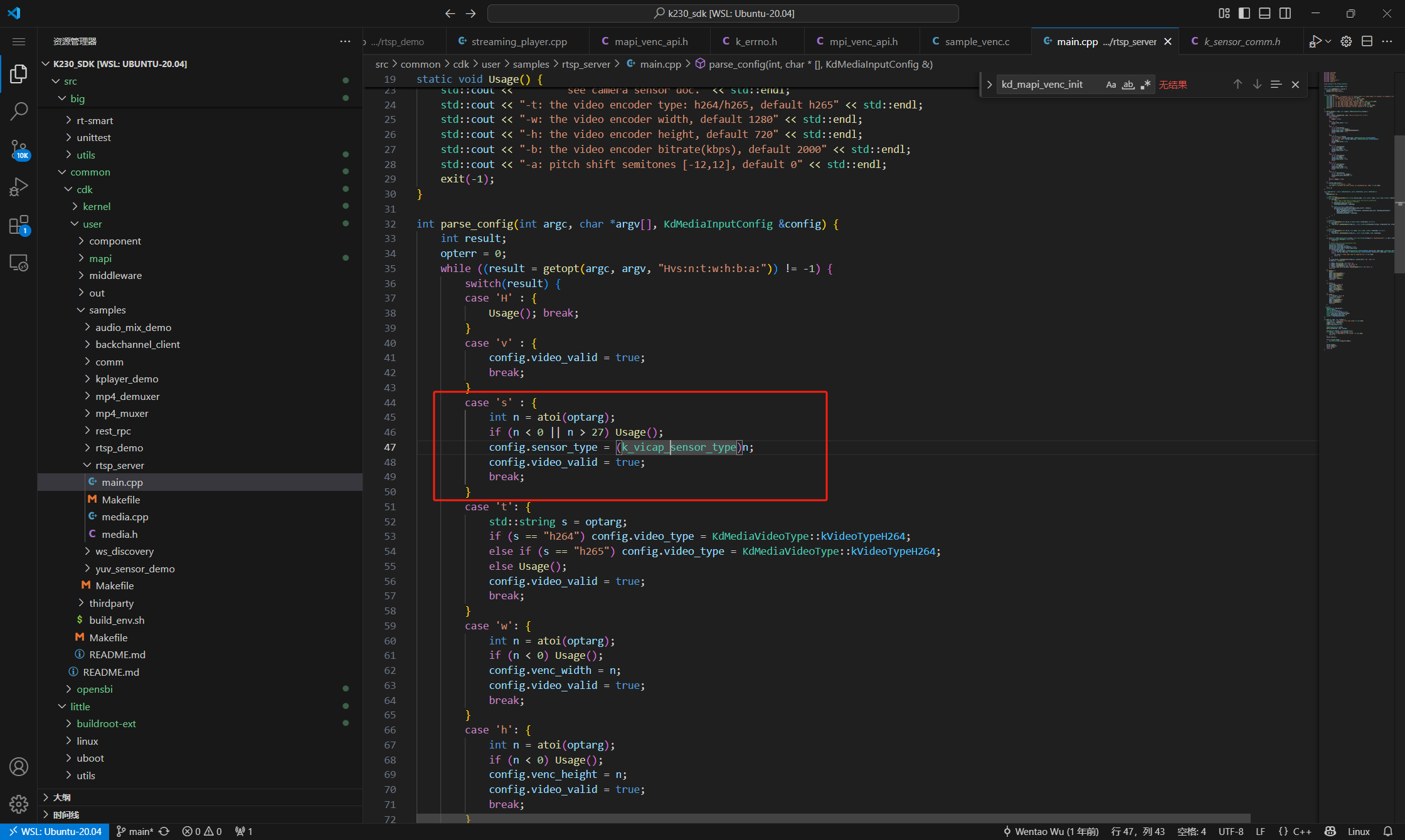The height and width of the screenshot is (840, 1405).
Task: Open the run dropdown arrow beside play icon
Action: point(1328,41)
